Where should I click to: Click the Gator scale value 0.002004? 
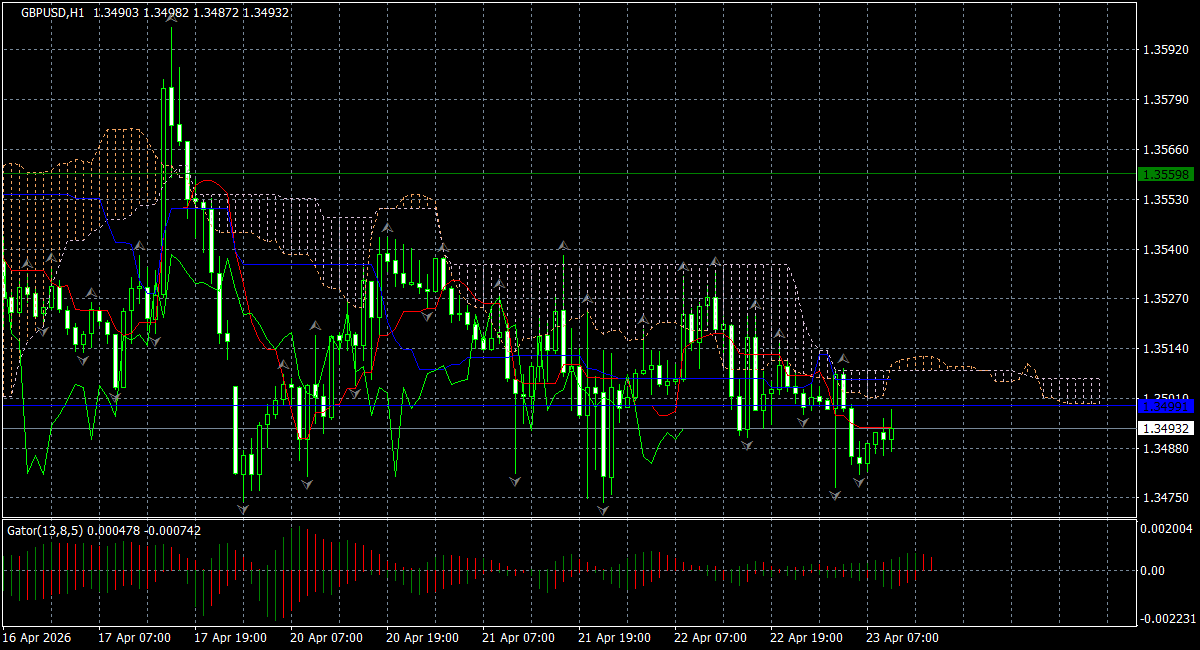pos(1168,528)
